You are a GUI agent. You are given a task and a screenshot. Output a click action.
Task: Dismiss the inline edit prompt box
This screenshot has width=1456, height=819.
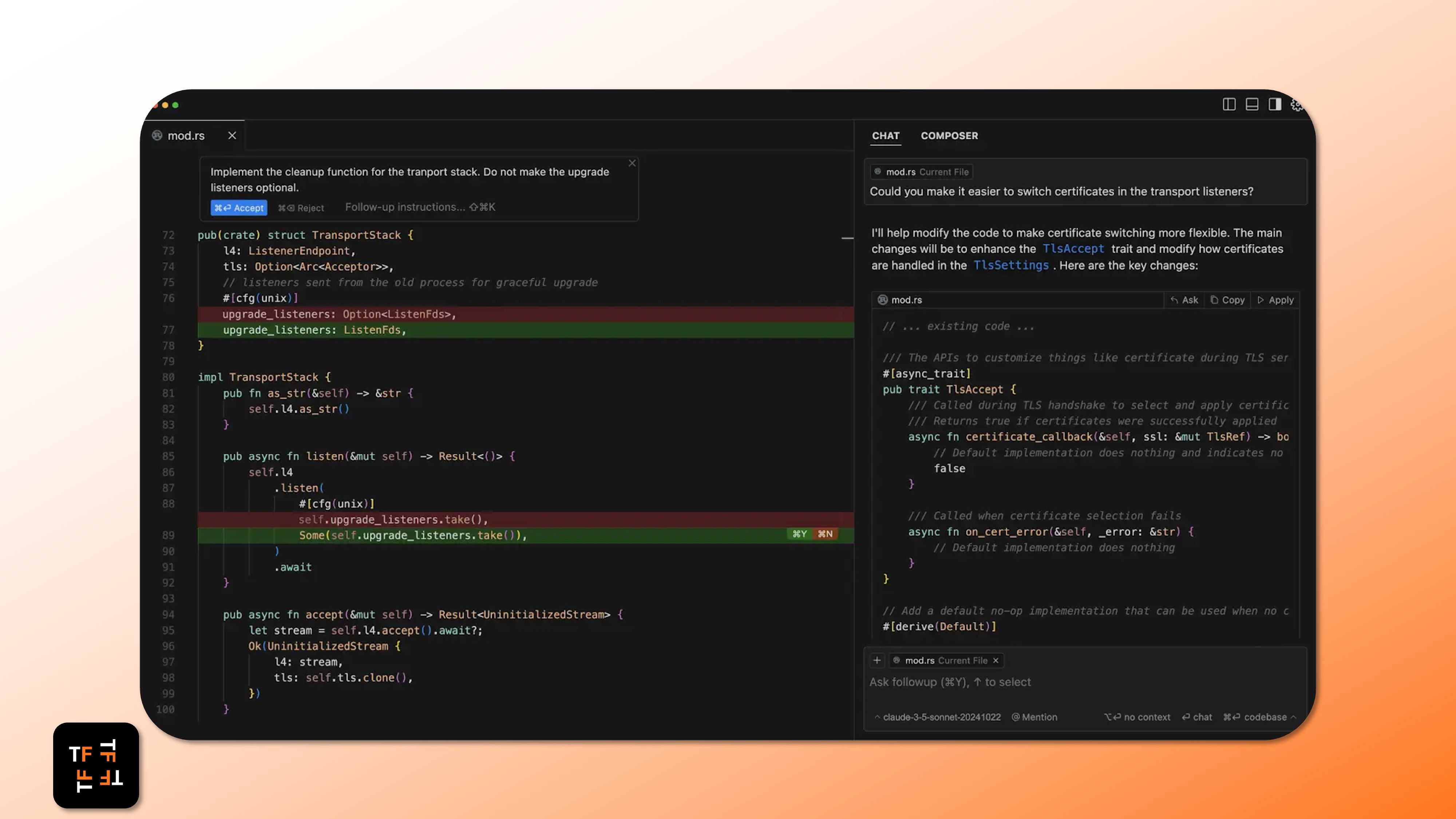click(x=632, y=163)
